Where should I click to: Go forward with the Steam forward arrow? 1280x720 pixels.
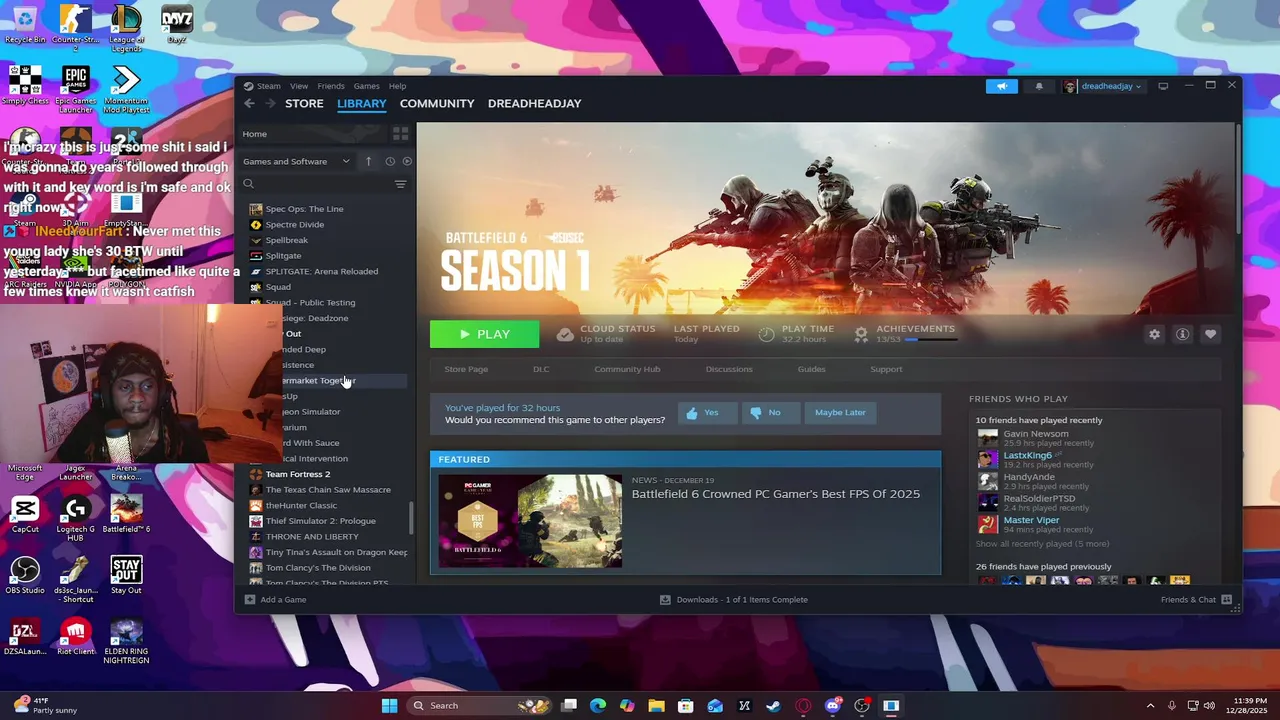pos(270,104)
